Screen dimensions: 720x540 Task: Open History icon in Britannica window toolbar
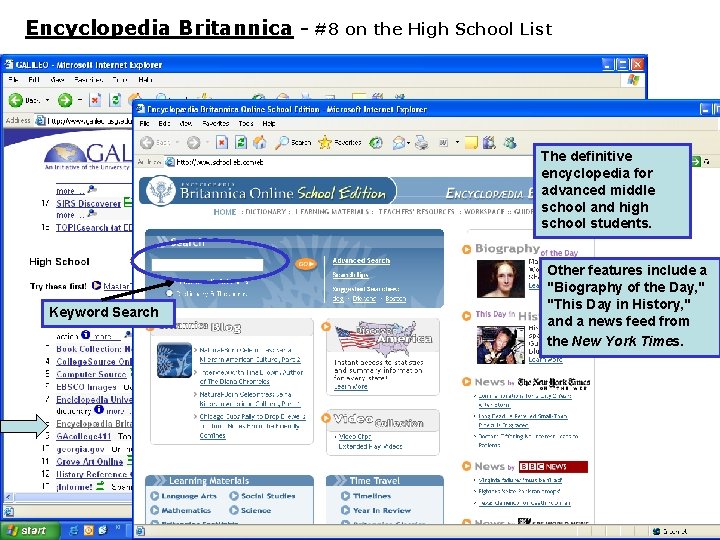click(x=376, y=143)
